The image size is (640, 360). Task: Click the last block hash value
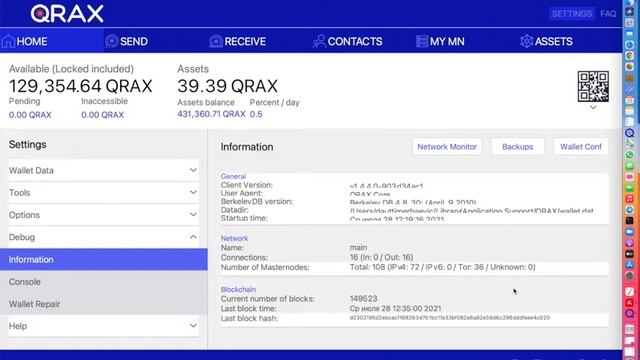point(450,318)
